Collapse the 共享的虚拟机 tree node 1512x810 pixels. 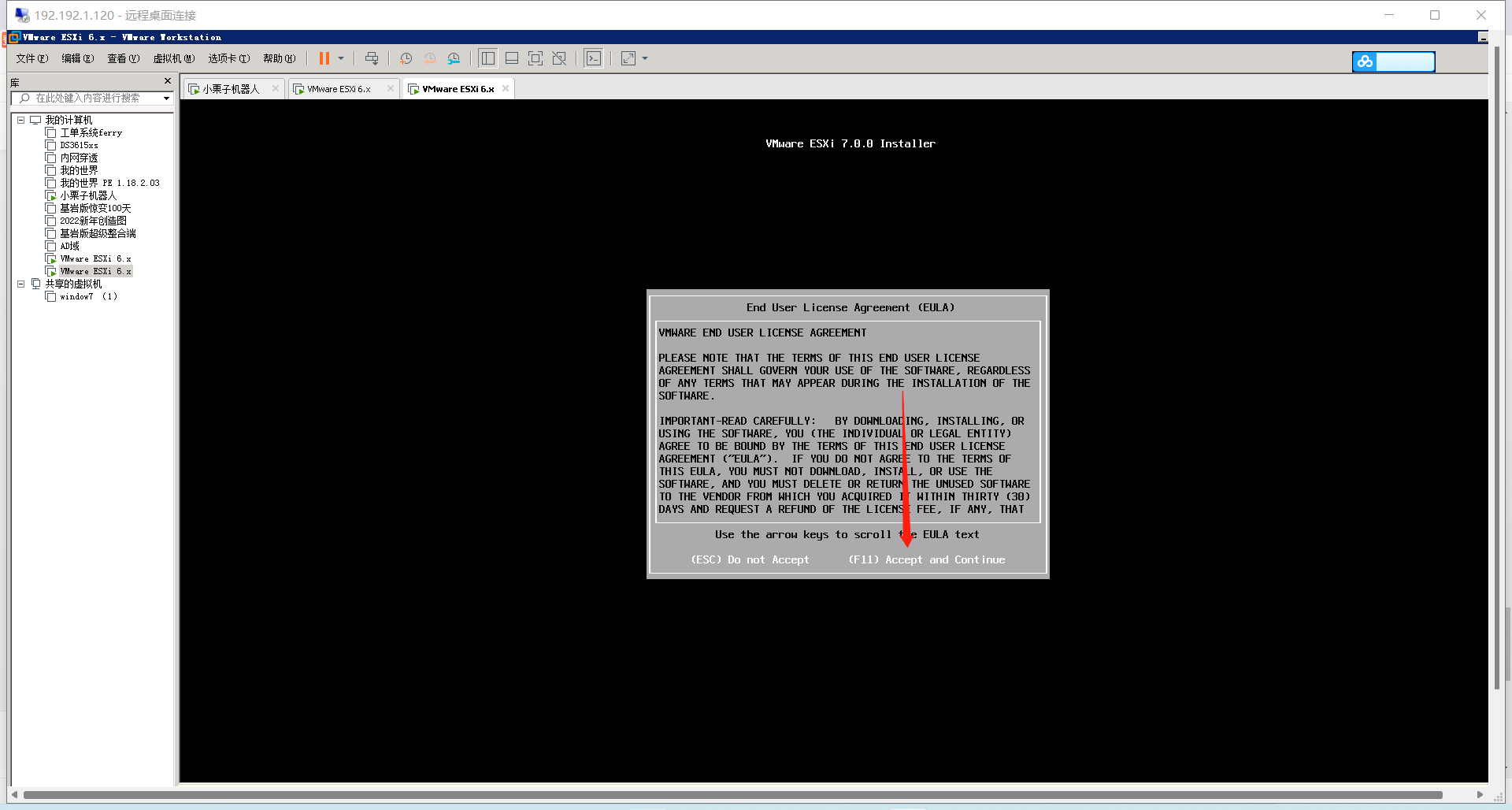pos(21,284)
